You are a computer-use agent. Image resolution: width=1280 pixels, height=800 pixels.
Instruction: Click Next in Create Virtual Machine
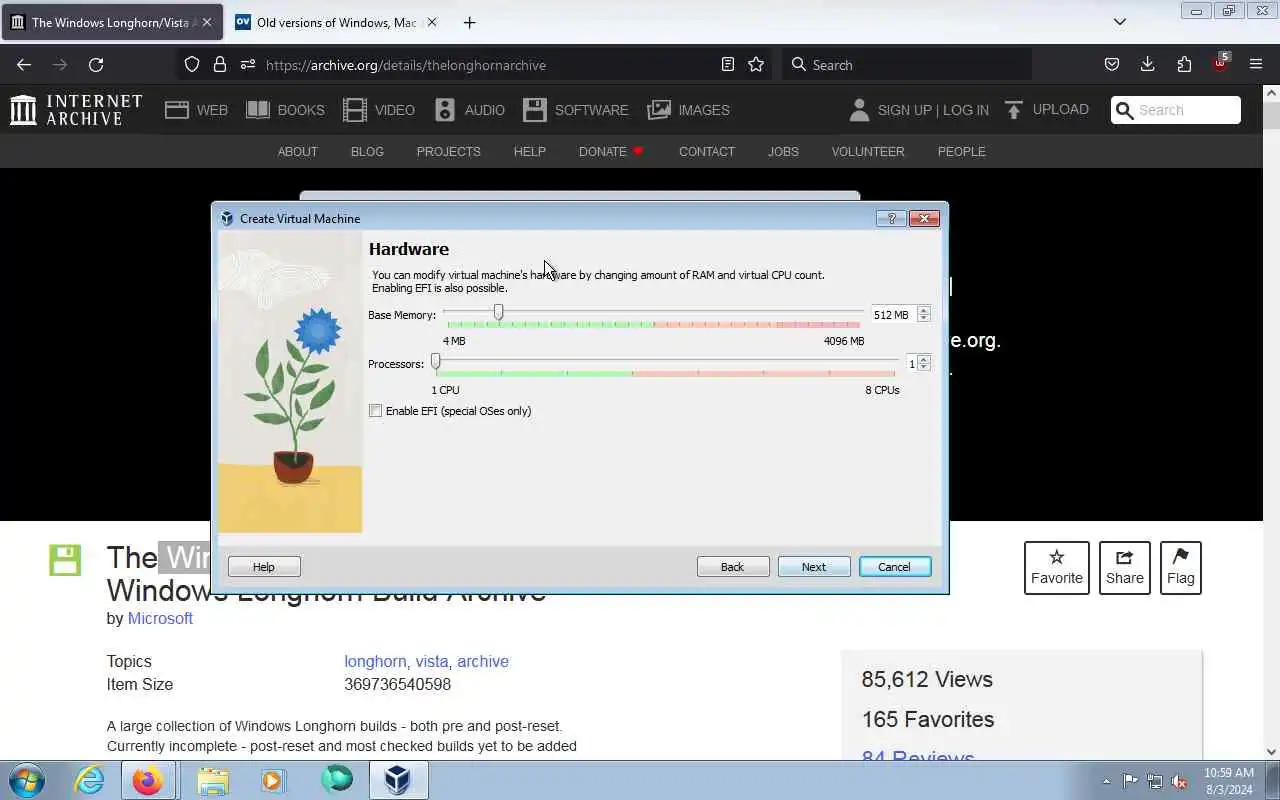814,567
